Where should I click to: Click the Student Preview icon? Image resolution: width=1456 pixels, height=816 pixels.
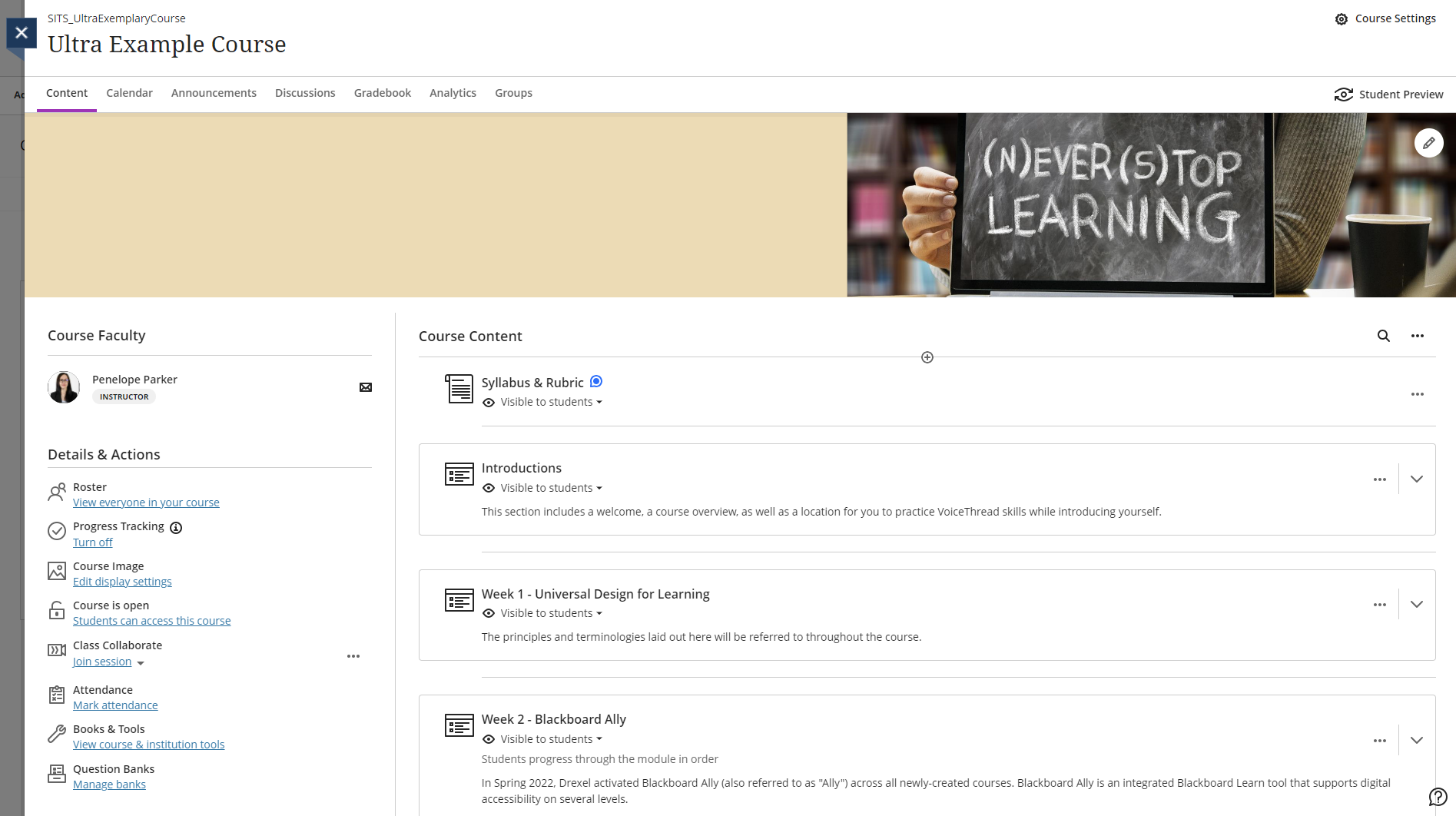tap(1343, 95)
